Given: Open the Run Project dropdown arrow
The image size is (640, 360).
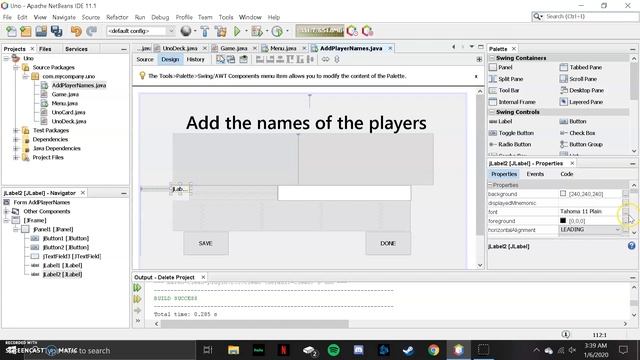Looking at the screenshot, I should coord(246,31).
